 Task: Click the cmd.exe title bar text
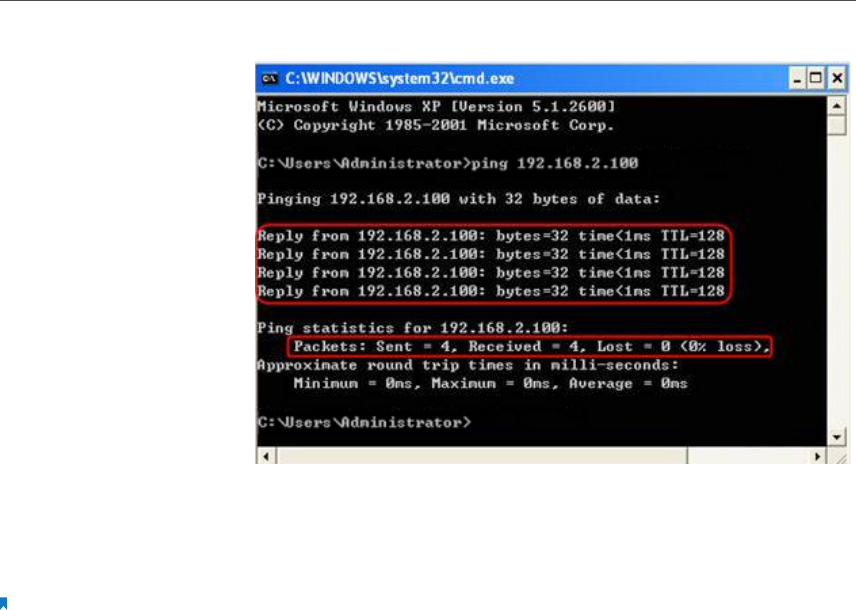[x=400, y=79]
